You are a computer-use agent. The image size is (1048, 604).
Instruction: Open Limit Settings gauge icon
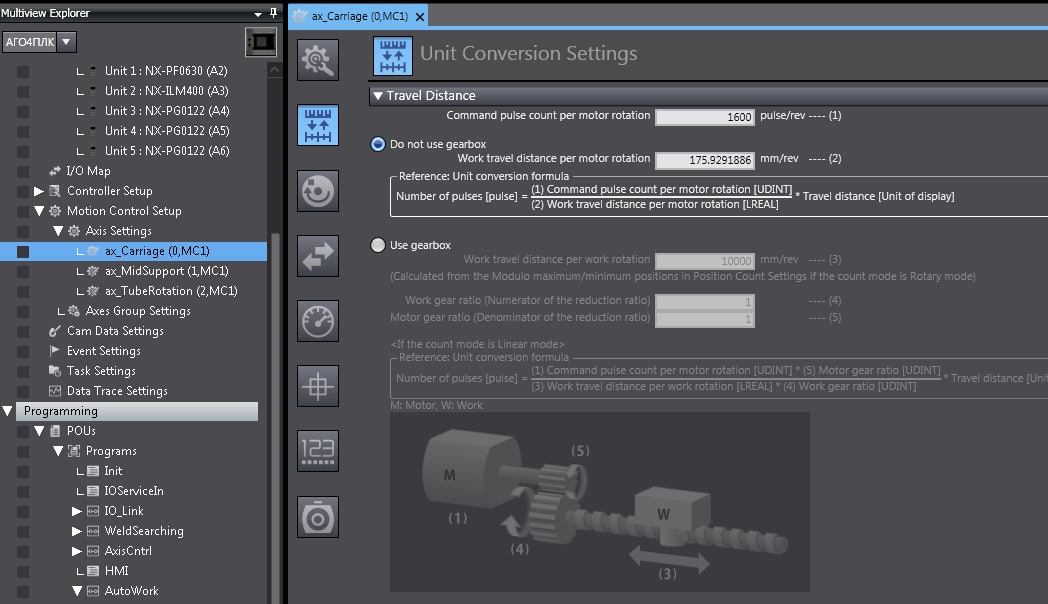(x=317, y=321)
